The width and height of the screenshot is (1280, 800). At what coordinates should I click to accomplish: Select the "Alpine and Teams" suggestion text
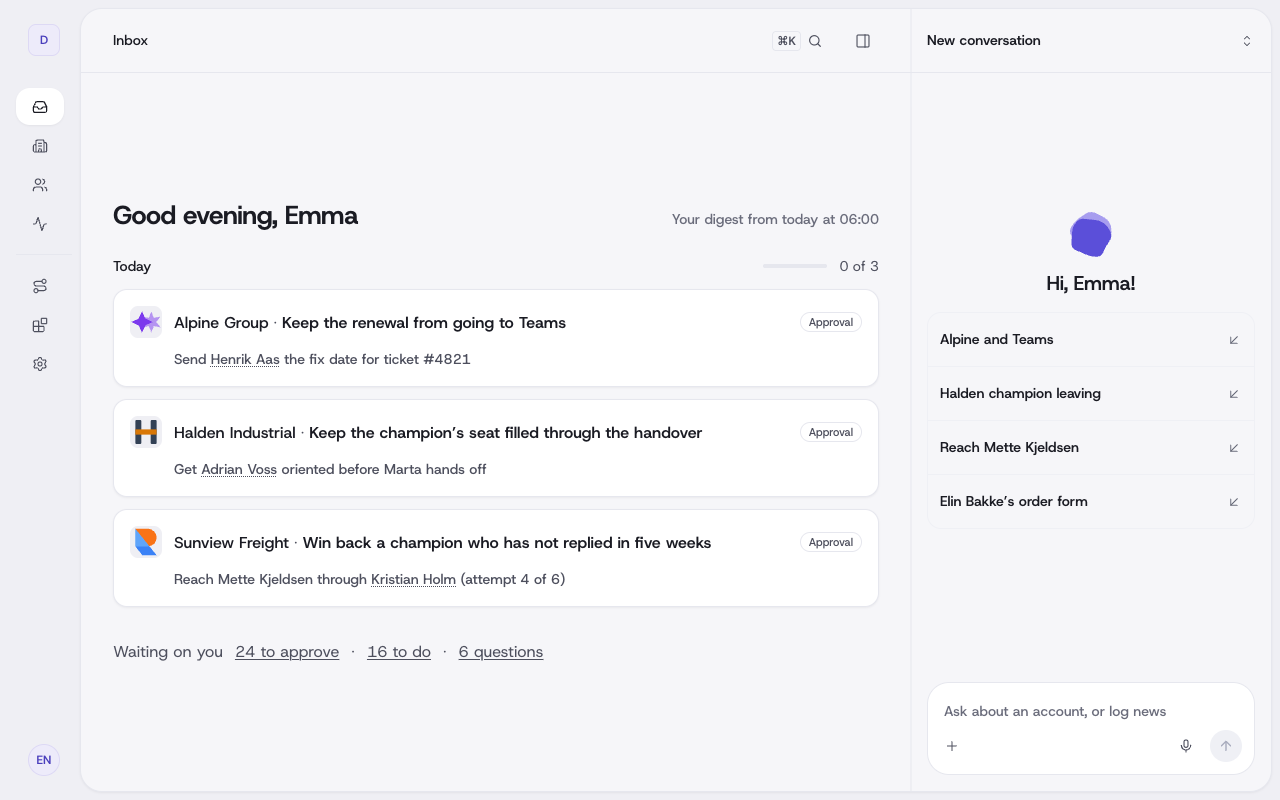(x=997, y=340)
